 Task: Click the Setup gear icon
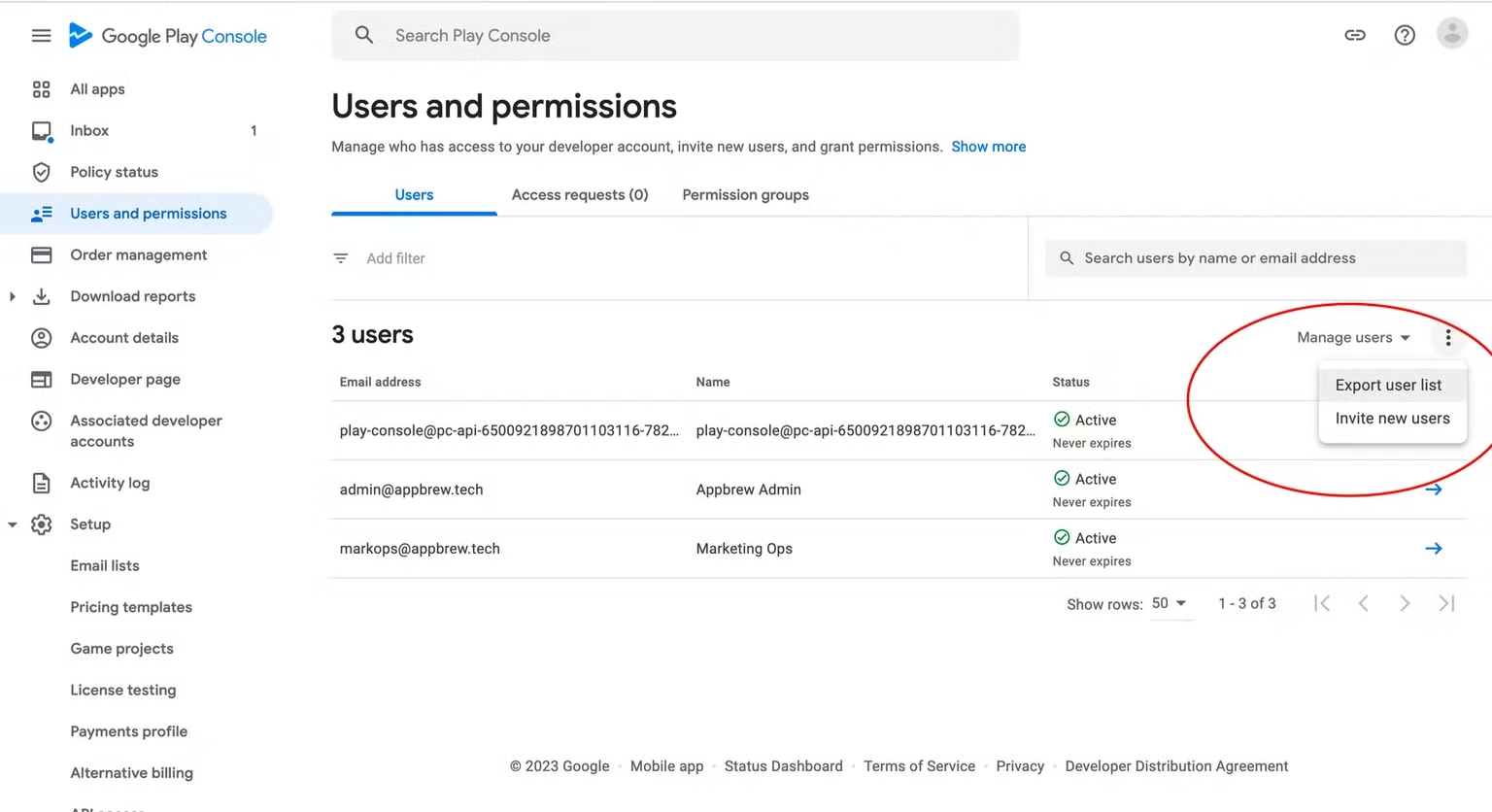pyautogui.click(x=41, y=524)
